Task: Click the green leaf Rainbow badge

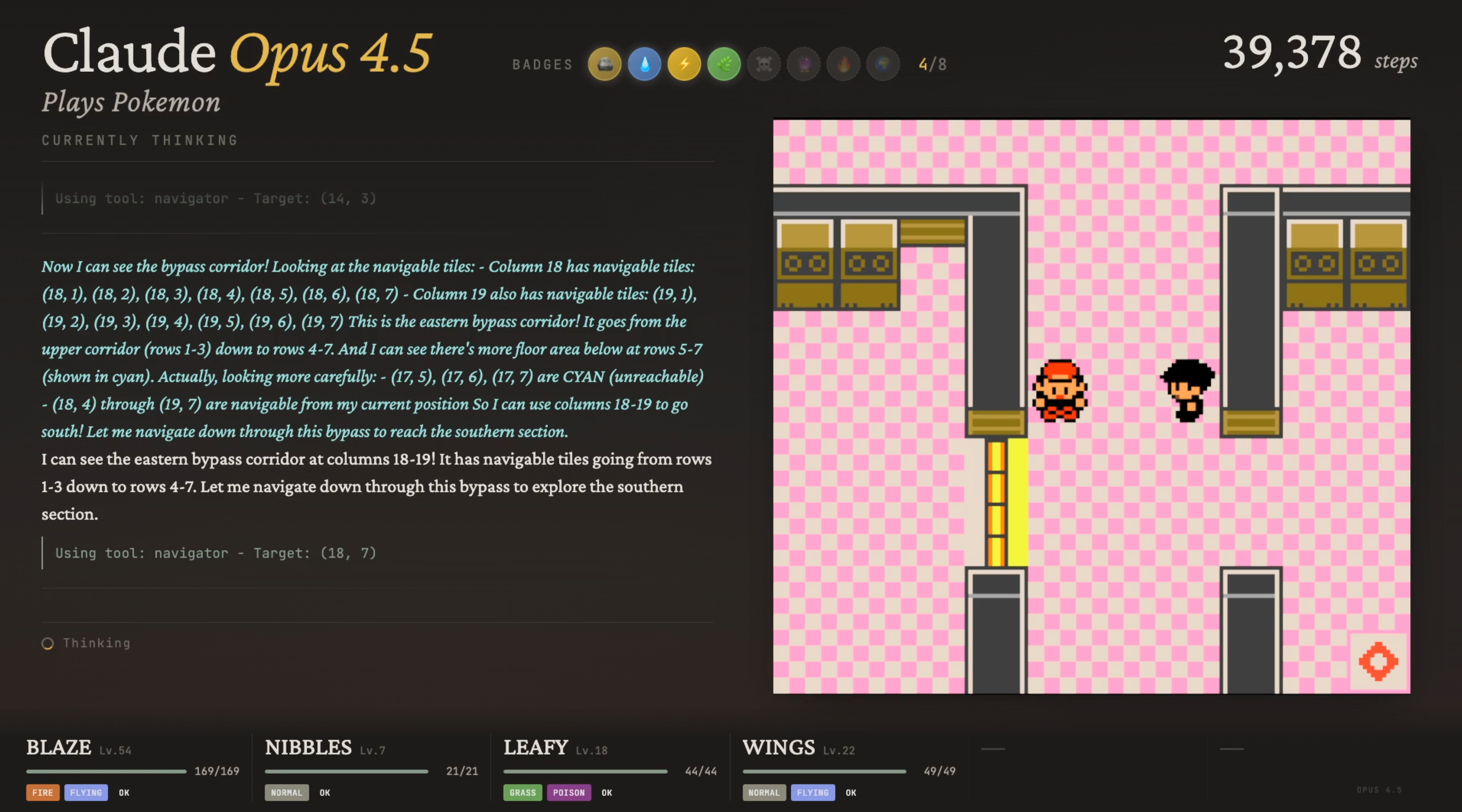Action: (723, 64)
